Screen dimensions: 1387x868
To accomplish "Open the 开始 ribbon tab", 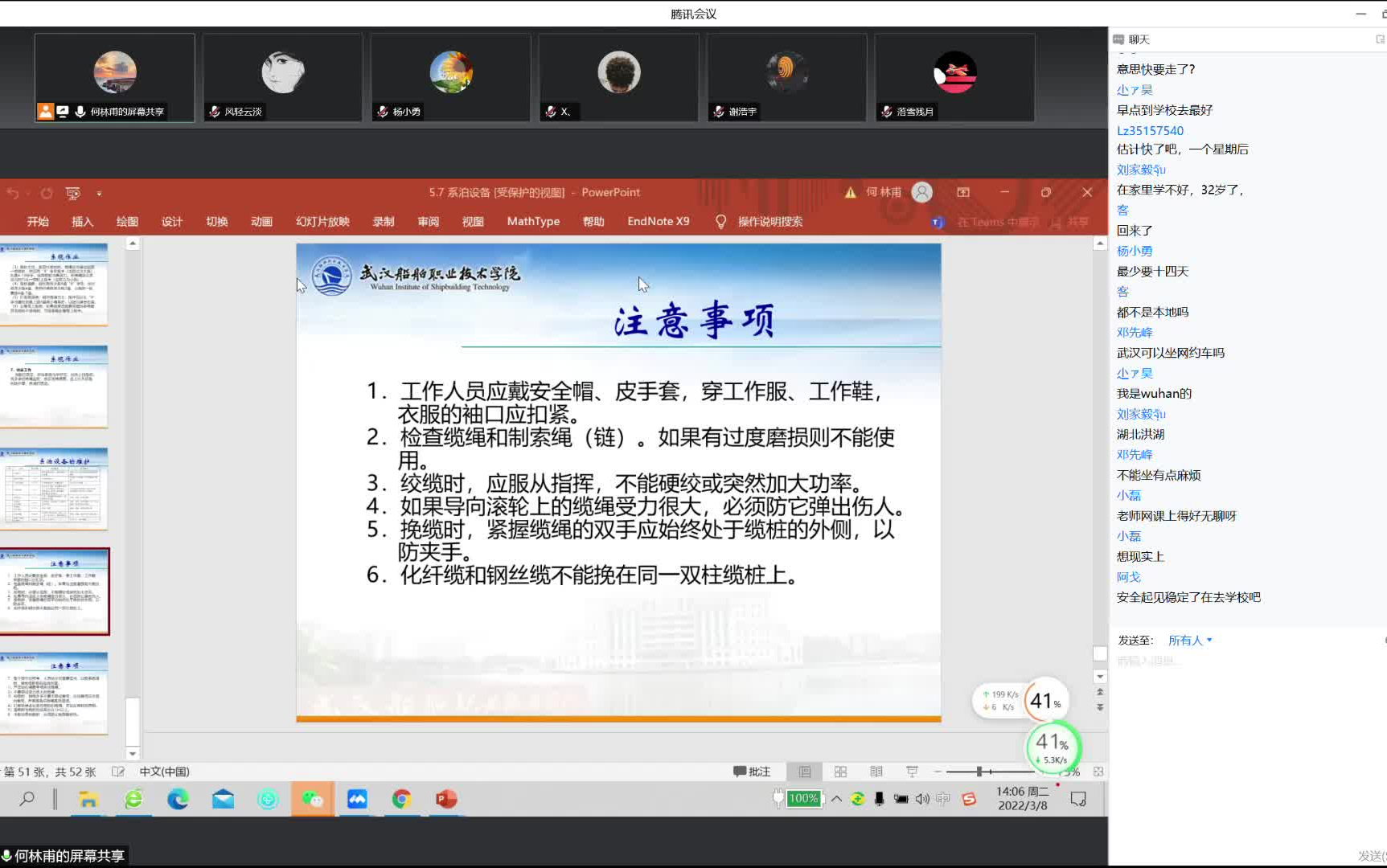I will click(x=38, y=222).
